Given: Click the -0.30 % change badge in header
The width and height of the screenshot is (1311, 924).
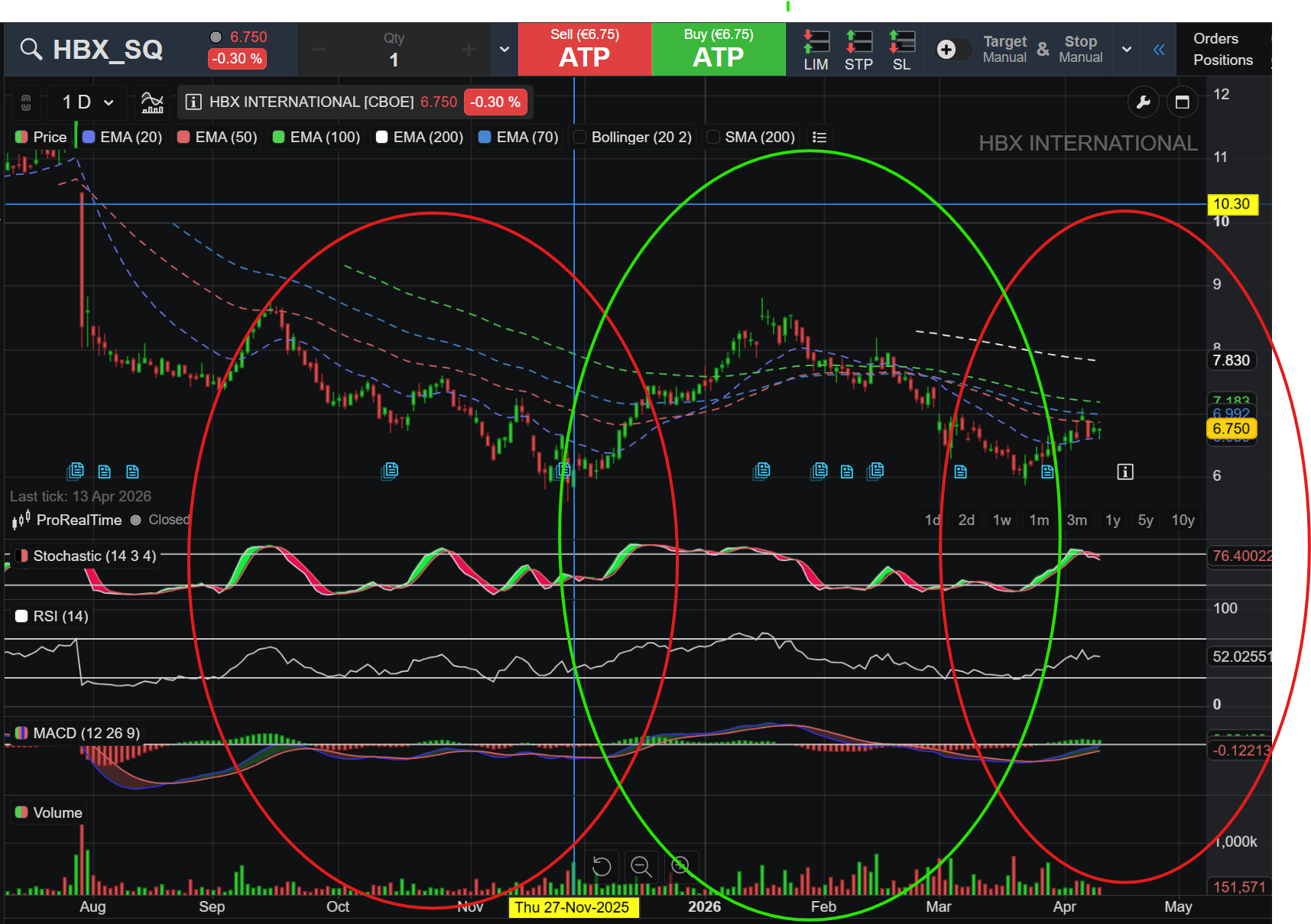Looking at the screenshot, I should (x=237, y=59).
